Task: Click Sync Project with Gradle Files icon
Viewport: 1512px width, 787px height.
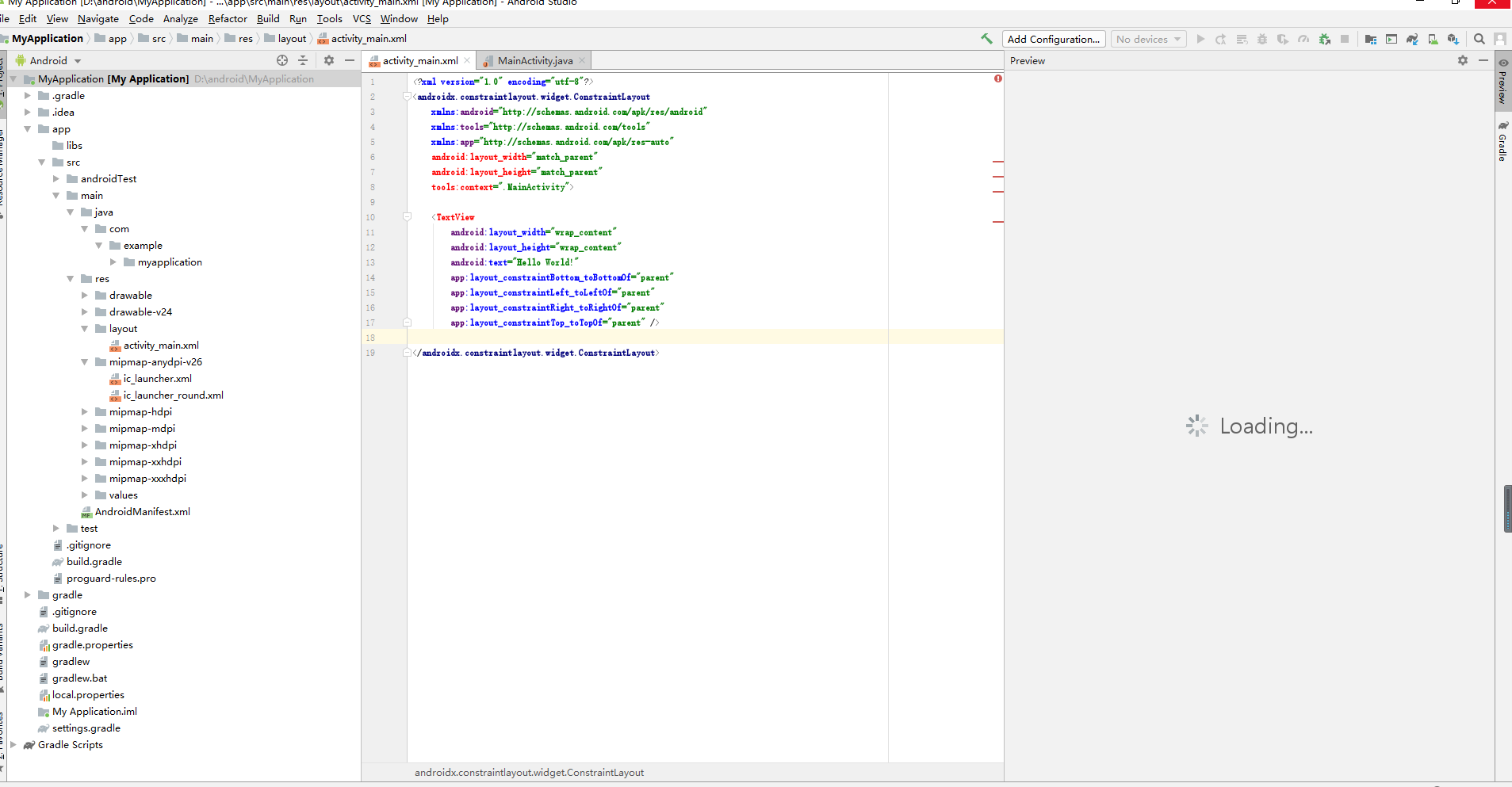Action: pyautogui.click(x=1412, y=39)
